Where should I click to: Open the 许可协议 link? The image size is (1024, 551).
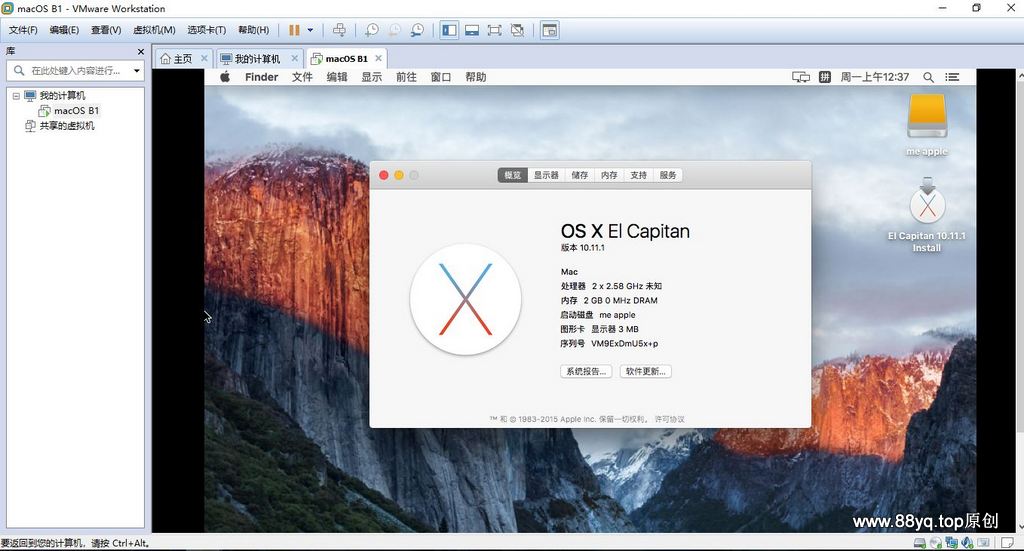(669, 419)
